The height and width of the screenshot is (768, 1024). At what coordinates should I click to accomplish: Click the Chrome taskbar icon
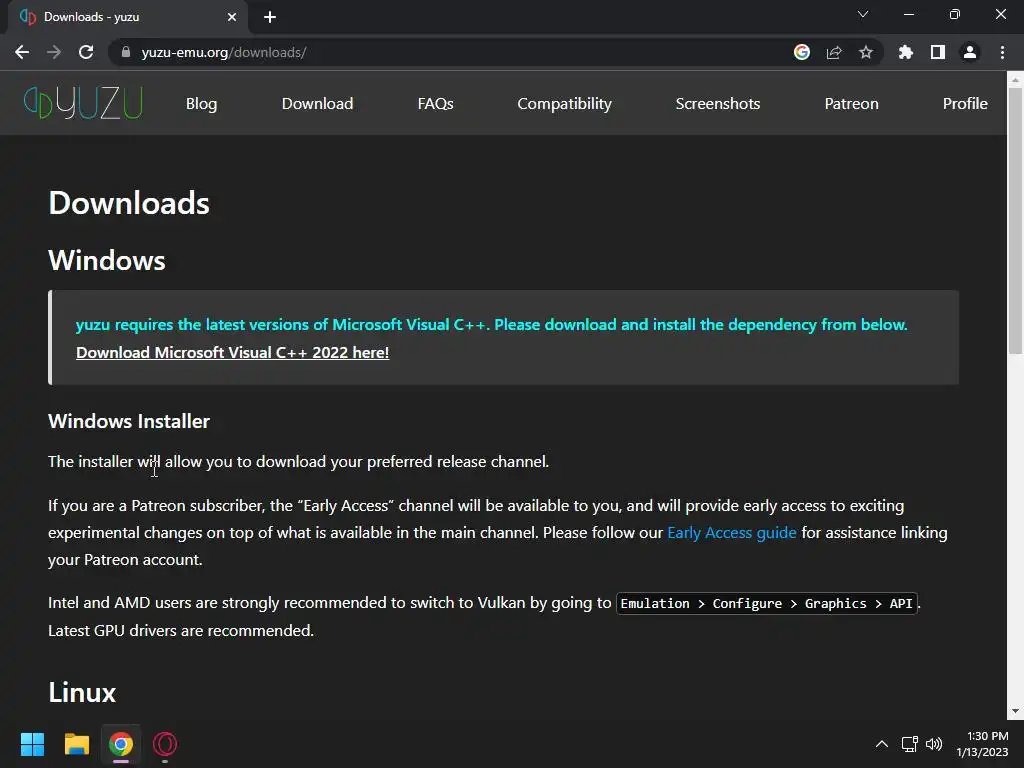point(121,744)
